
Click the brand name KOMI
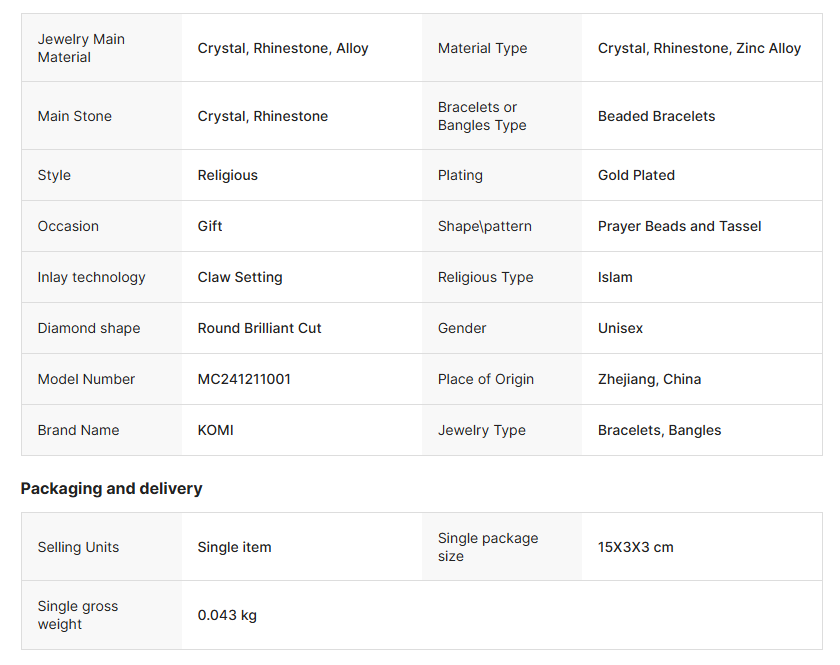coord(215,430)
